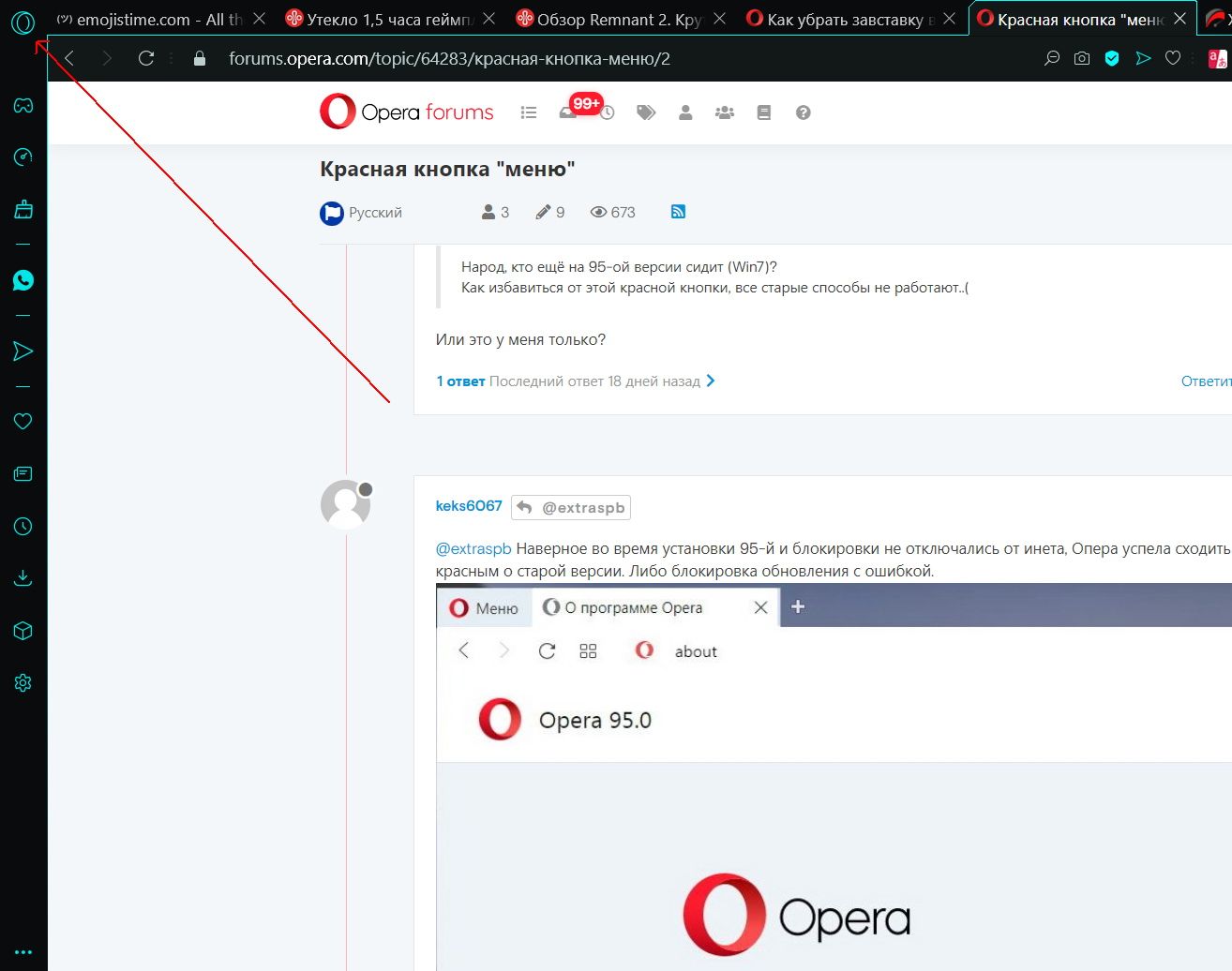This screenshot has height=971, width=1232.
Task: Close the 'Обзор Remnant 2' tab
Action: point(719,19)
